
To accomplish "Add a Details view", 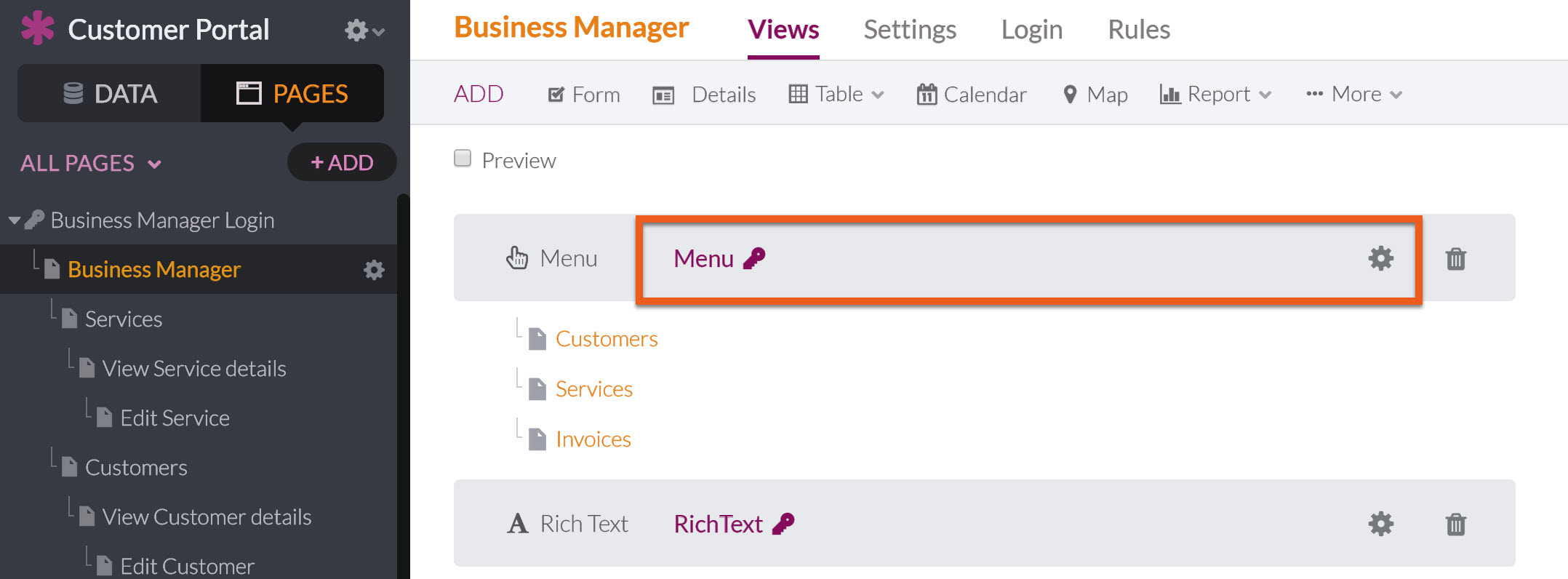I will [x=704, y=95].
